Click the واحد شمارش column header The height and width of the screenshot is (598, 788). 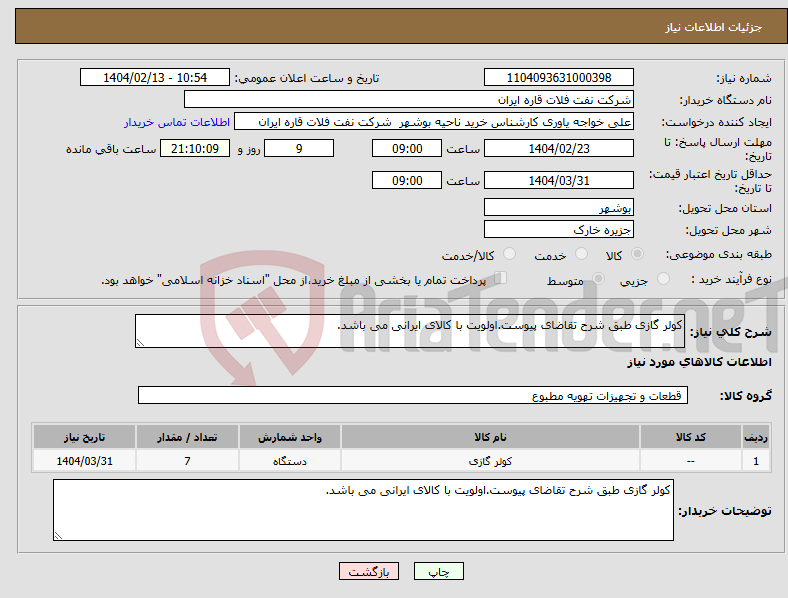(289, 437)
